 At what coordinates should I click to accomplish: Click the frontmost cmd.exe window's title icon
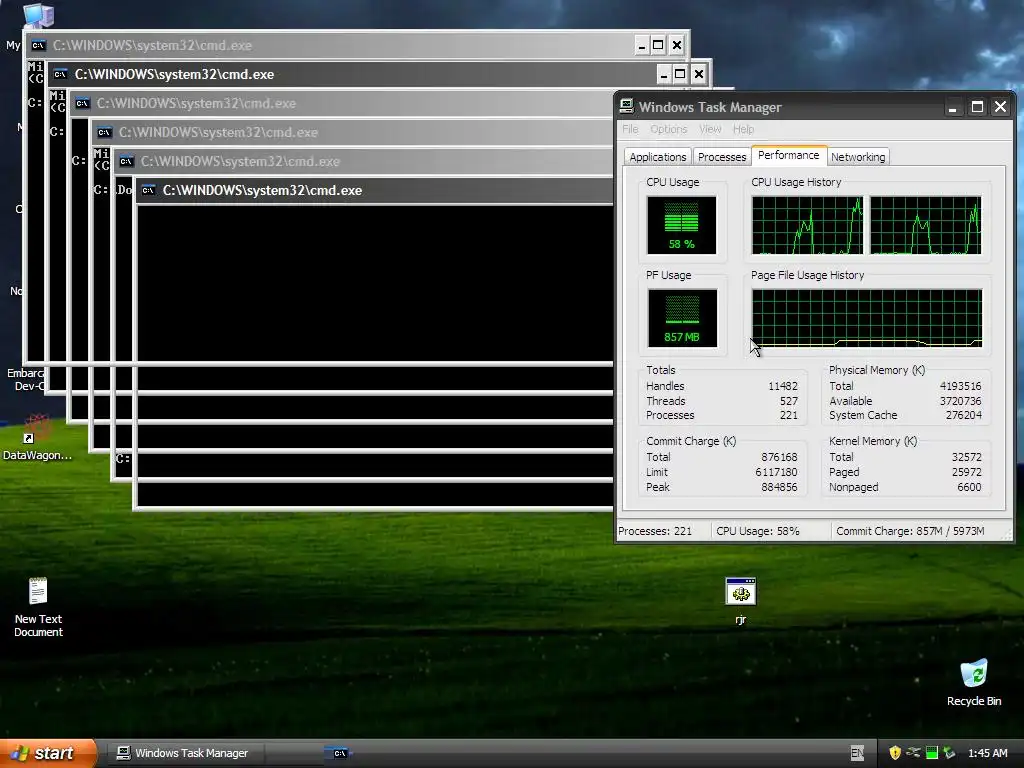pos(149,190)
